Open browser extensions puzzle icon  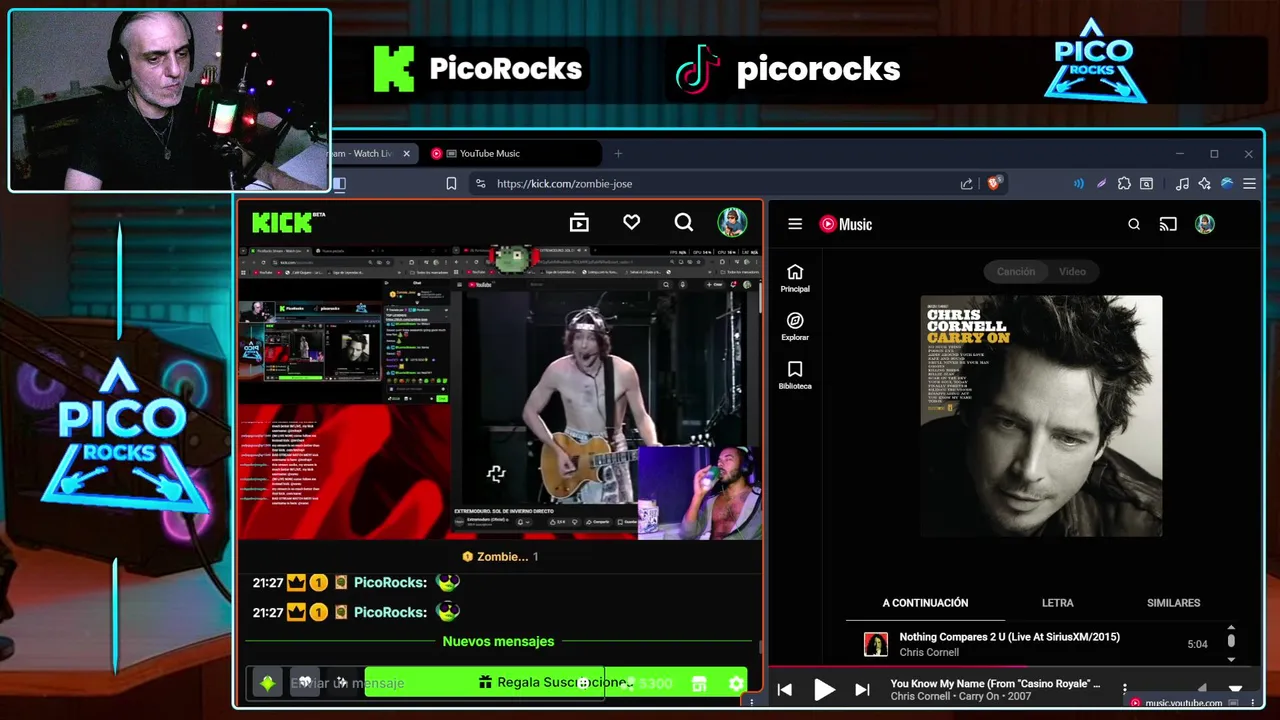(x=1124, y=183)
